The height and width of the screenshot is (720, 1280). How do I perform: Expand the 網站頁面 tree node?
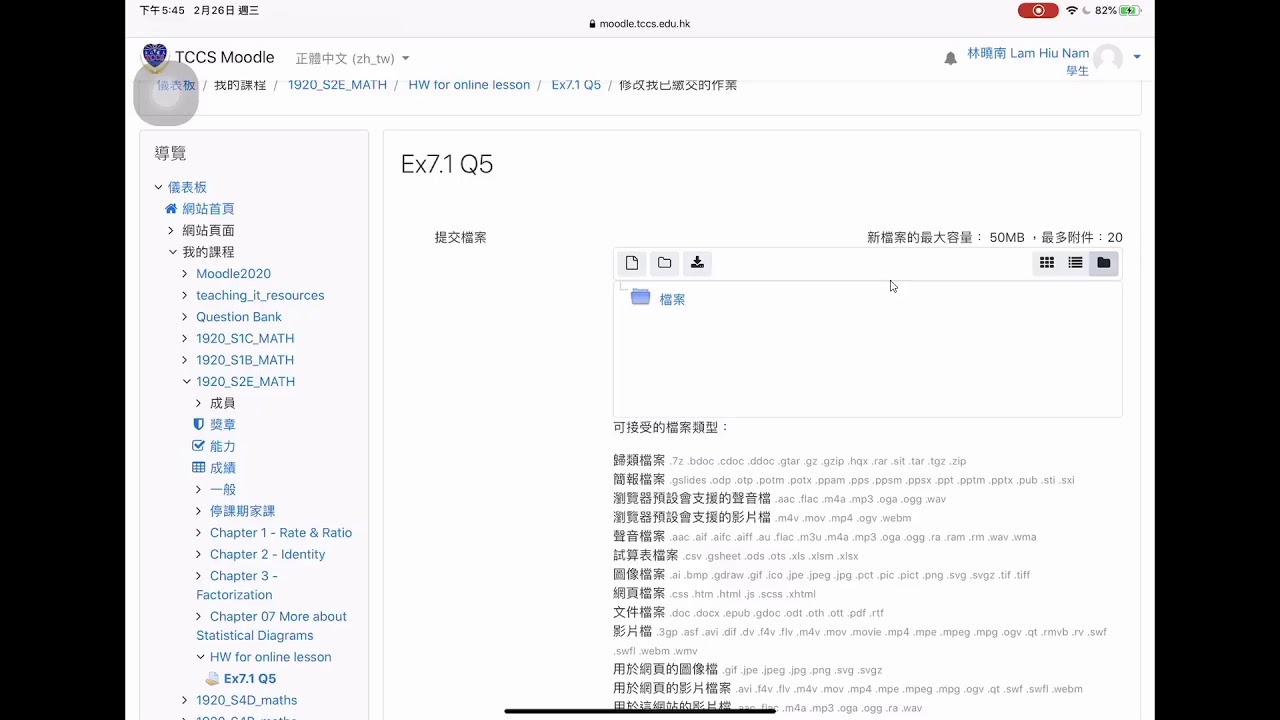[171, 230]
